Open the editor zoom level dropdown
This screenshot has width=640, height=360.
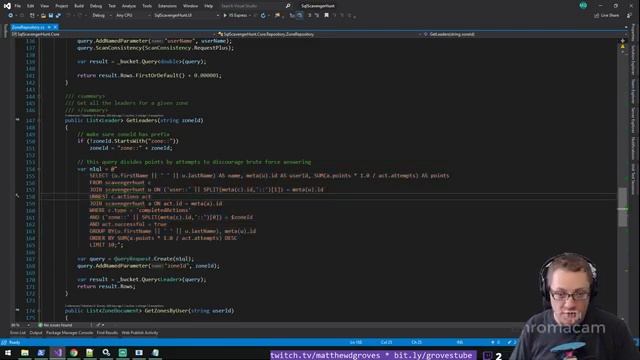20,325
